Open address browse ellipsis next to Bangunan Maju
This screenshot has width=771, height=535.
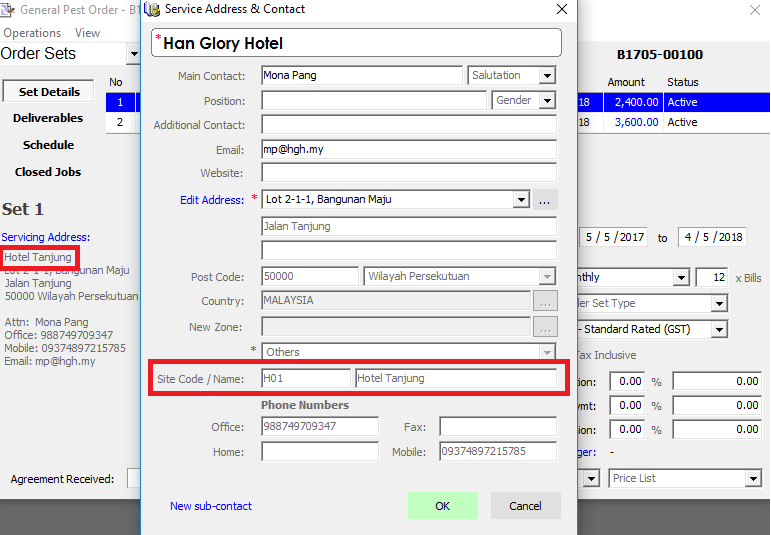(545, 200)
